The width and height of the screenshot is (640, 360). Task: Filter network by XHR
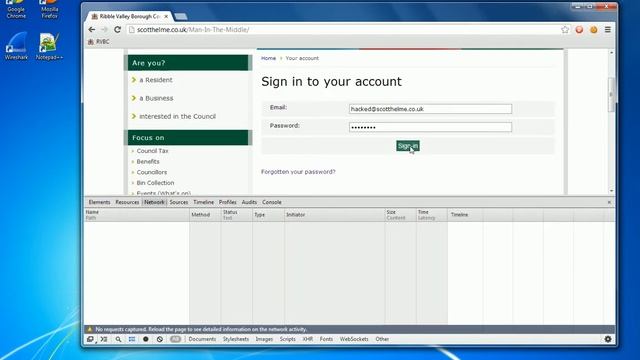308,339
